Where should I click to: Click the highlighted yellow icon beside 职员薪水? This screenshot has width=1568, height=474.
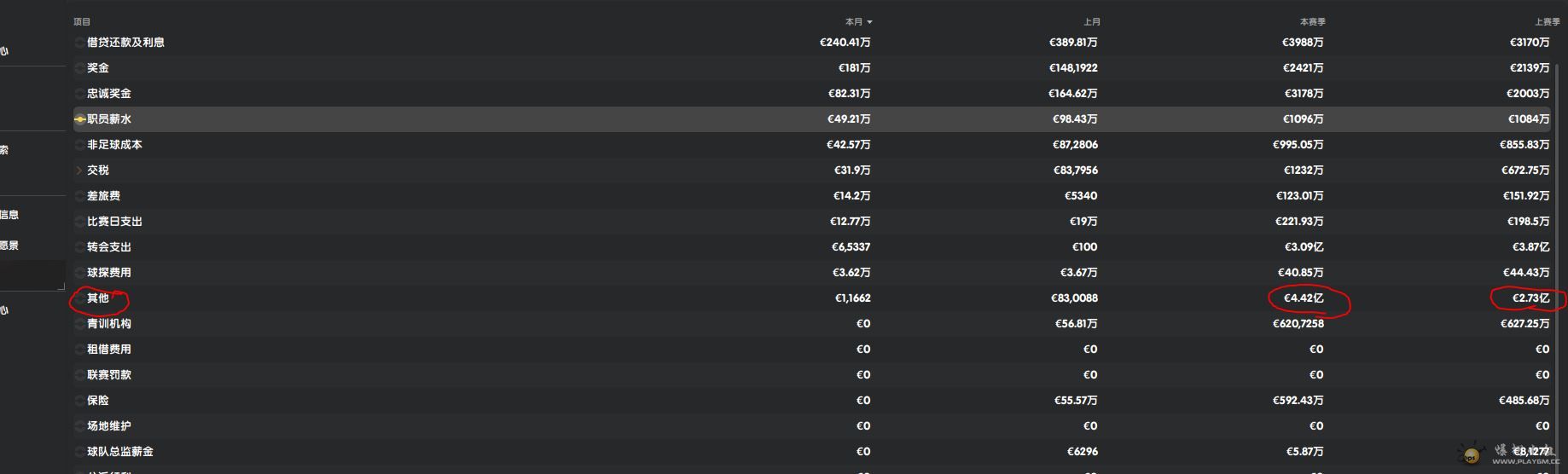pos(79,119)
